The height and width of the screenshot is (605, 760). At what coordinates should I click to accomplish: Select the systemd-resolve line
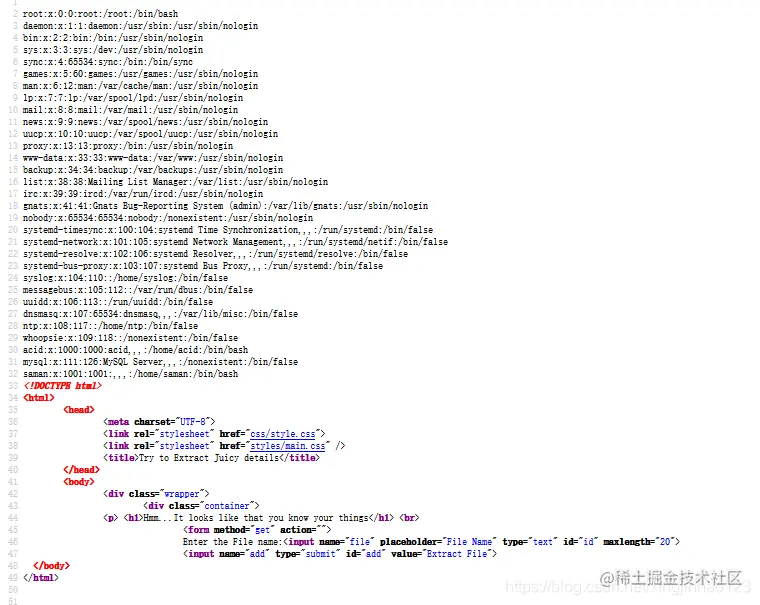click(215, 254)
